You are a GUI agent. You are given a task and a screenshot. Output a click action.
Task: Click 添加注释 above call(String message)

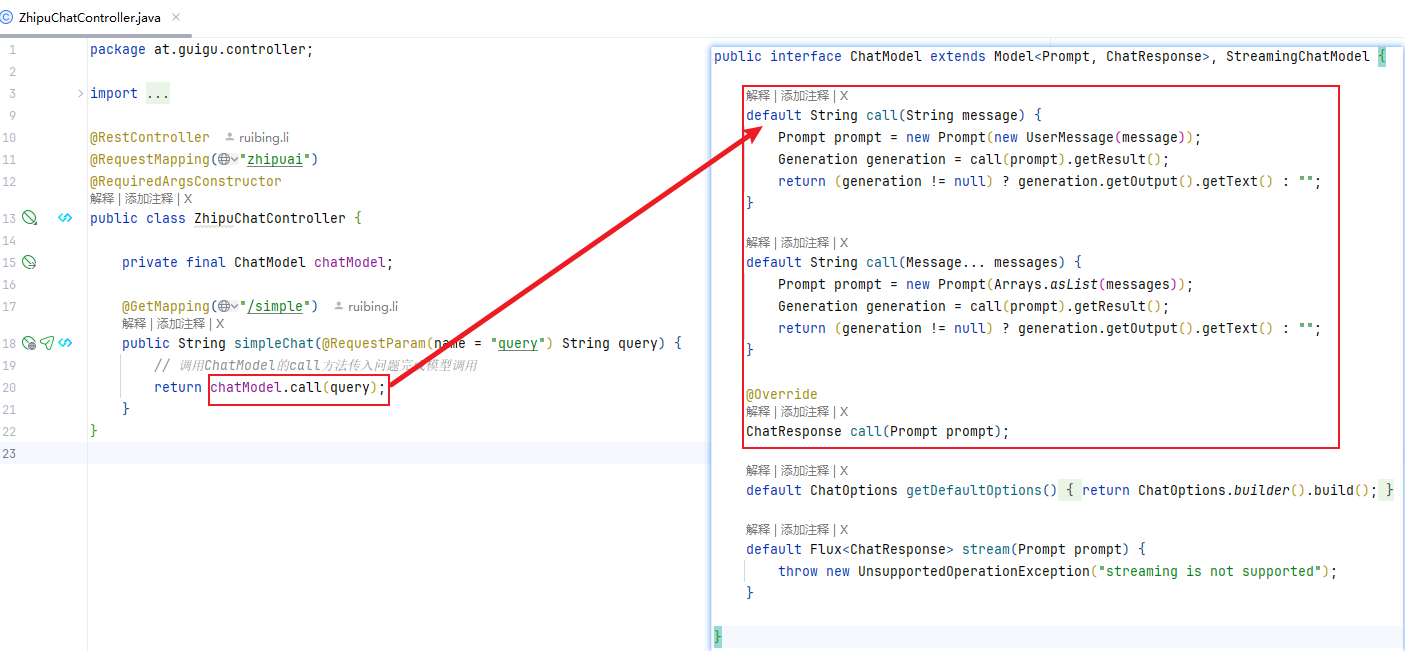[804, 96]
